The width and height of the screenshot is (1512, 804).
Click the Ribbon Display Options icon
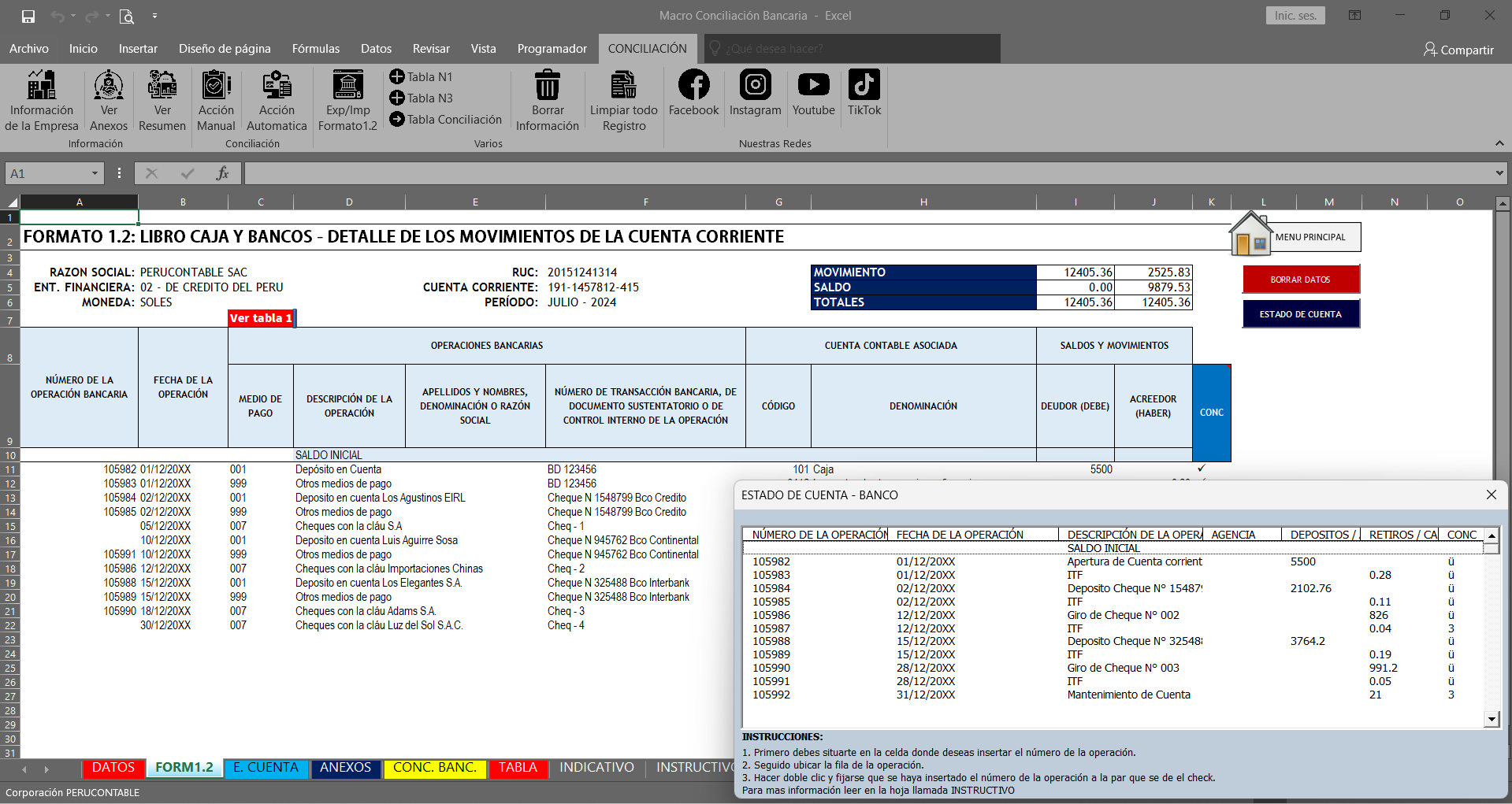point(1354,16)
